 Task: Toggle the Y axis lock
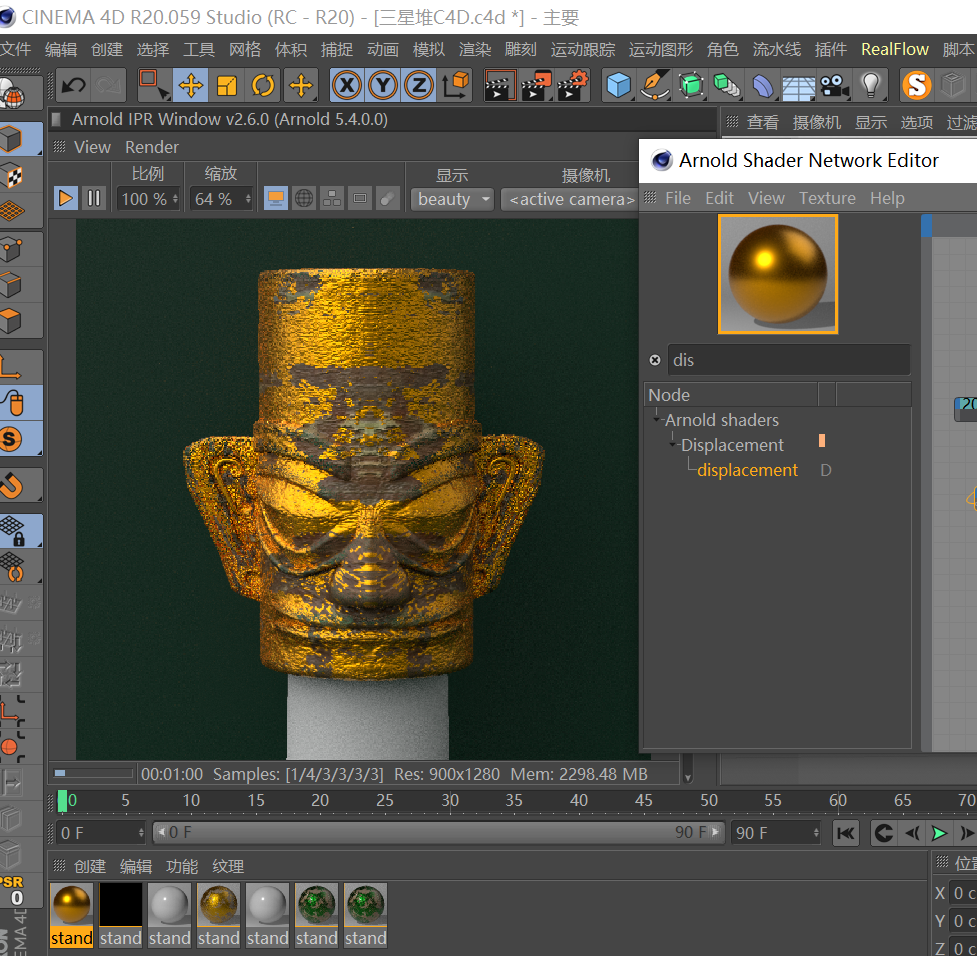(382, 86)
